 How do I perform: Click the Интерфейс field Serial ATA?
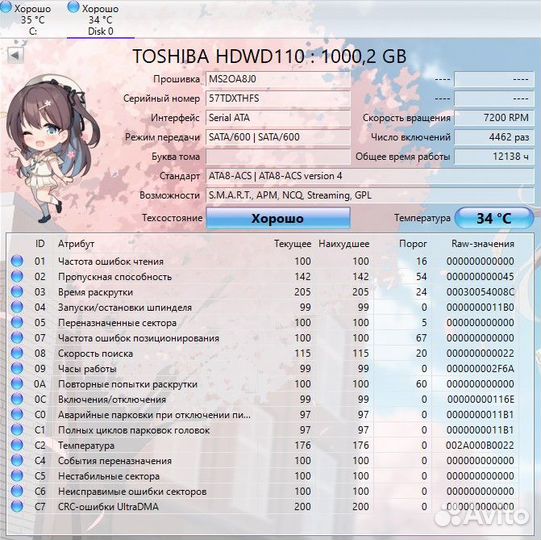278,118
